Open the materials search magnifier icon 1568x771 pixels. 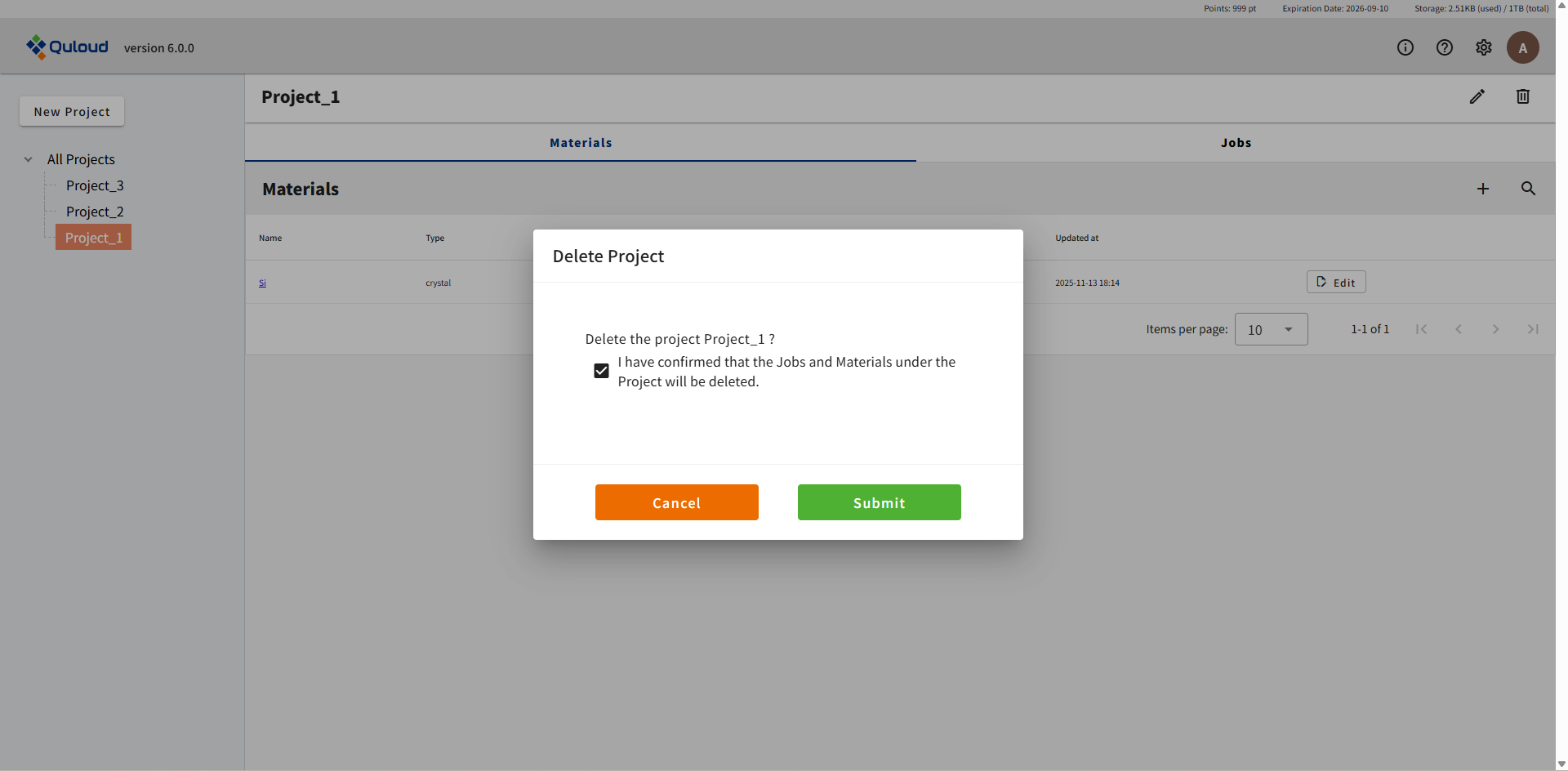click(x=1528, y=189)
